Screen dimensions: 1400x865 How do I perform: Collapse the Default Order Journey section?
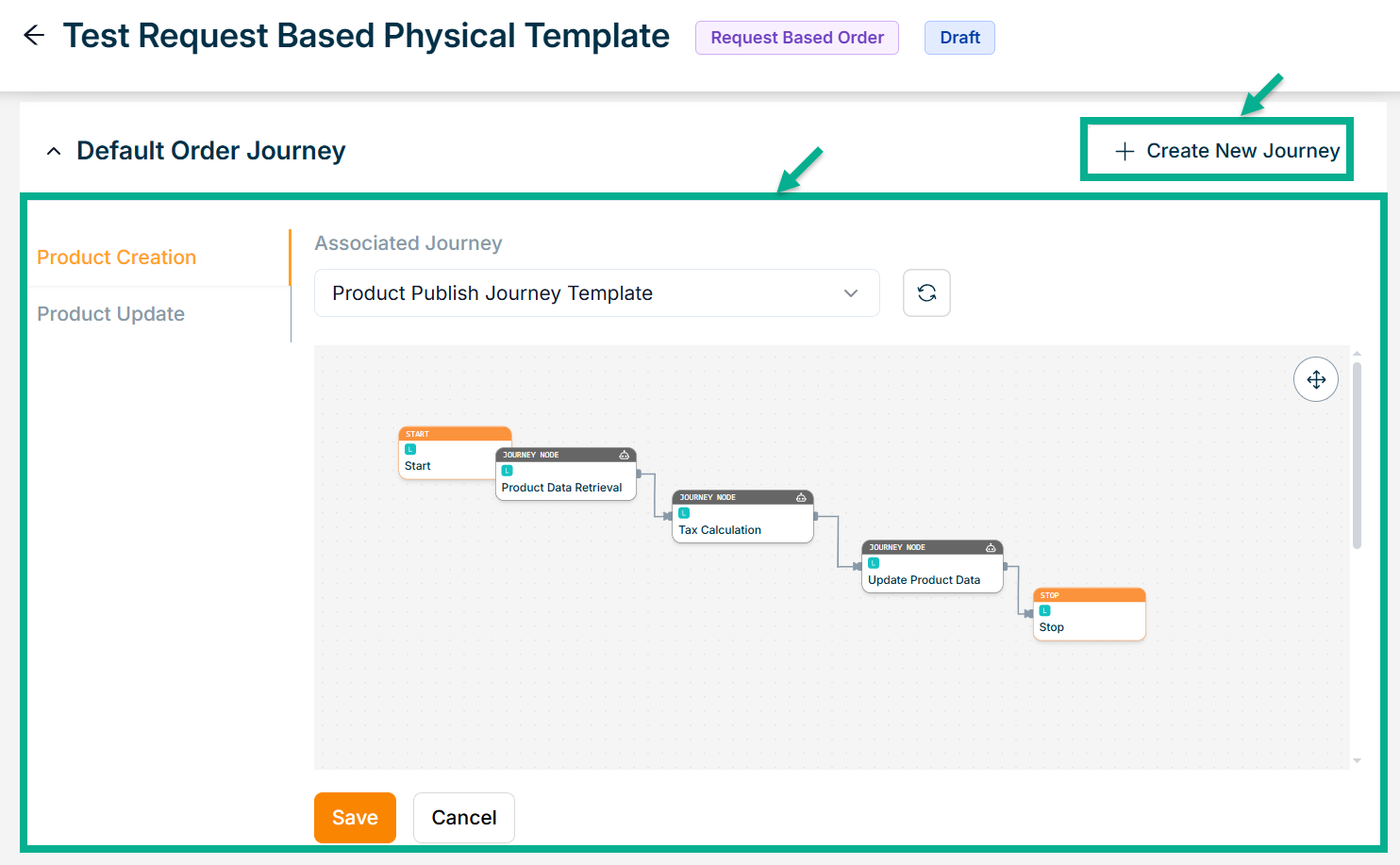click(x=54, y=151)
